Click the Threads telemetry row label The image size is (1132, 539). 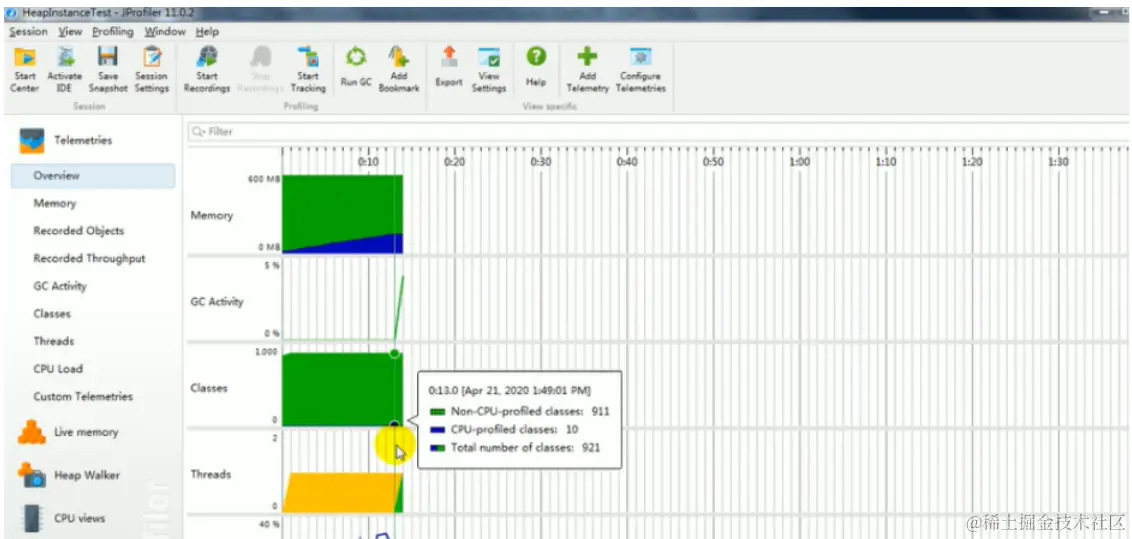click(211, 474)
